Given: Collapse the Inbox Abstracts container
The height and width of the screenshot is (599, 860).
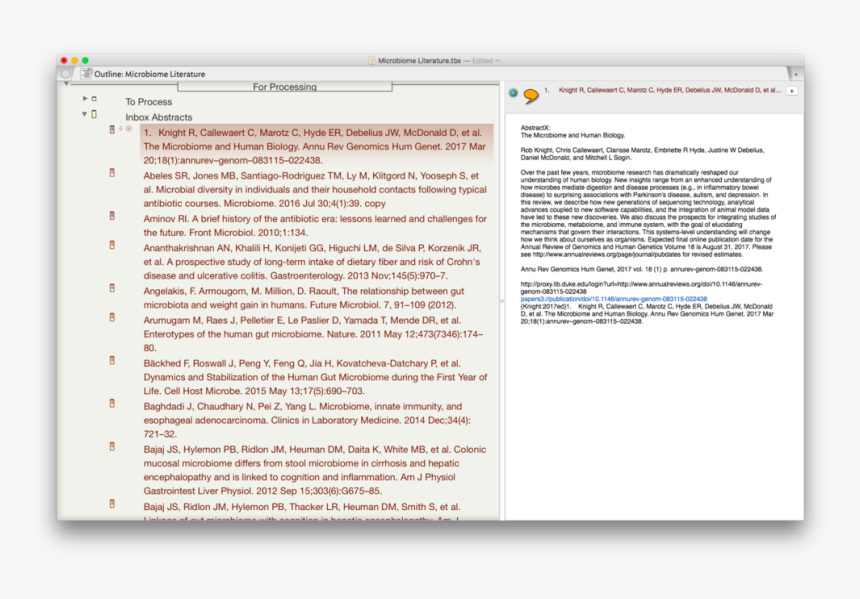Looking at the screenshot, I should [84, 114].
